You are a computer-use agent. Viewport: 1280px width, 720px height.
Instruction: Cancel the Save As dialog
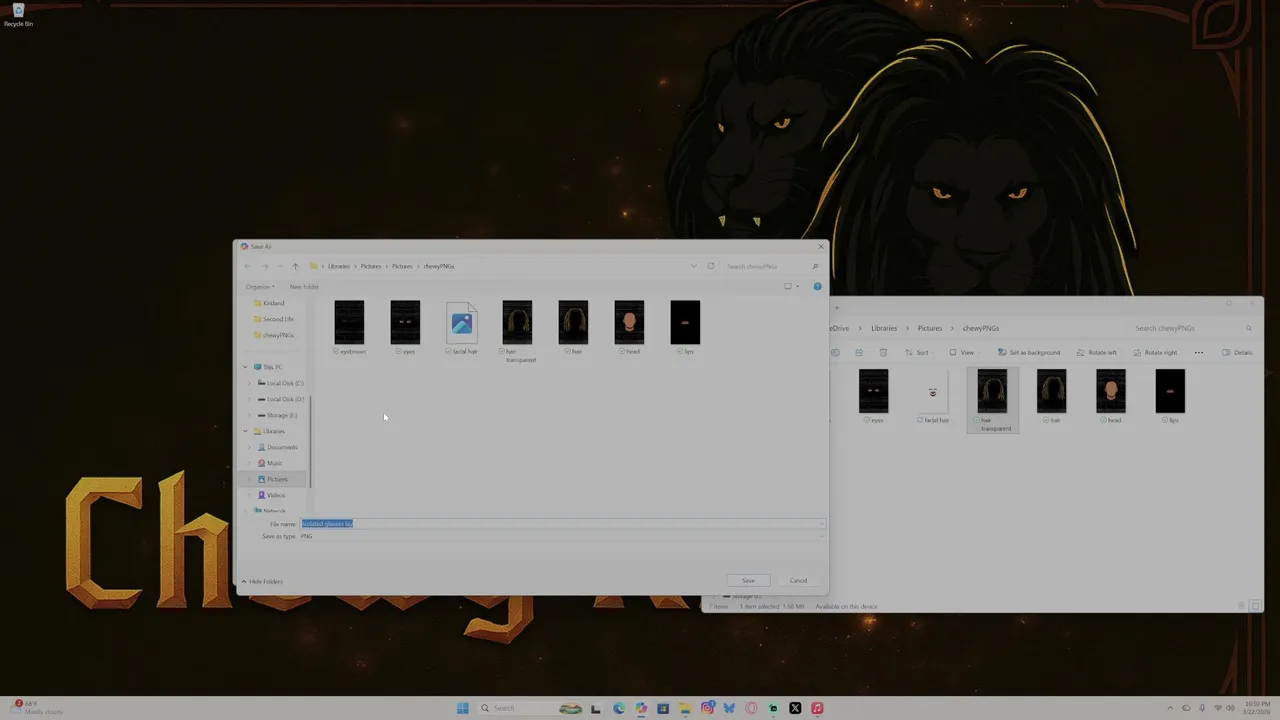[x=798, y=581]
